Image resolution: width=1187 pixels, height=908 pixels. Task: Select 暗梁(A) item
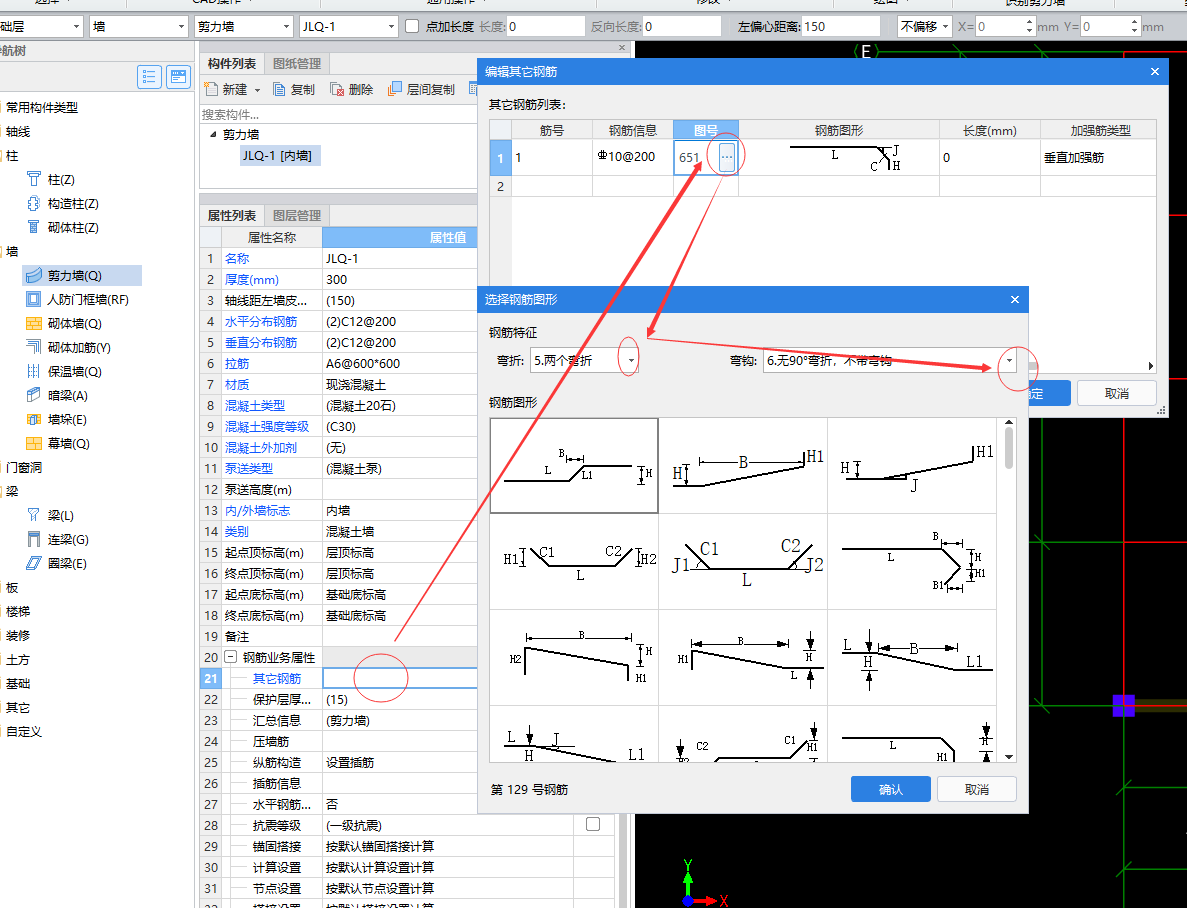[x=67, y=395]
